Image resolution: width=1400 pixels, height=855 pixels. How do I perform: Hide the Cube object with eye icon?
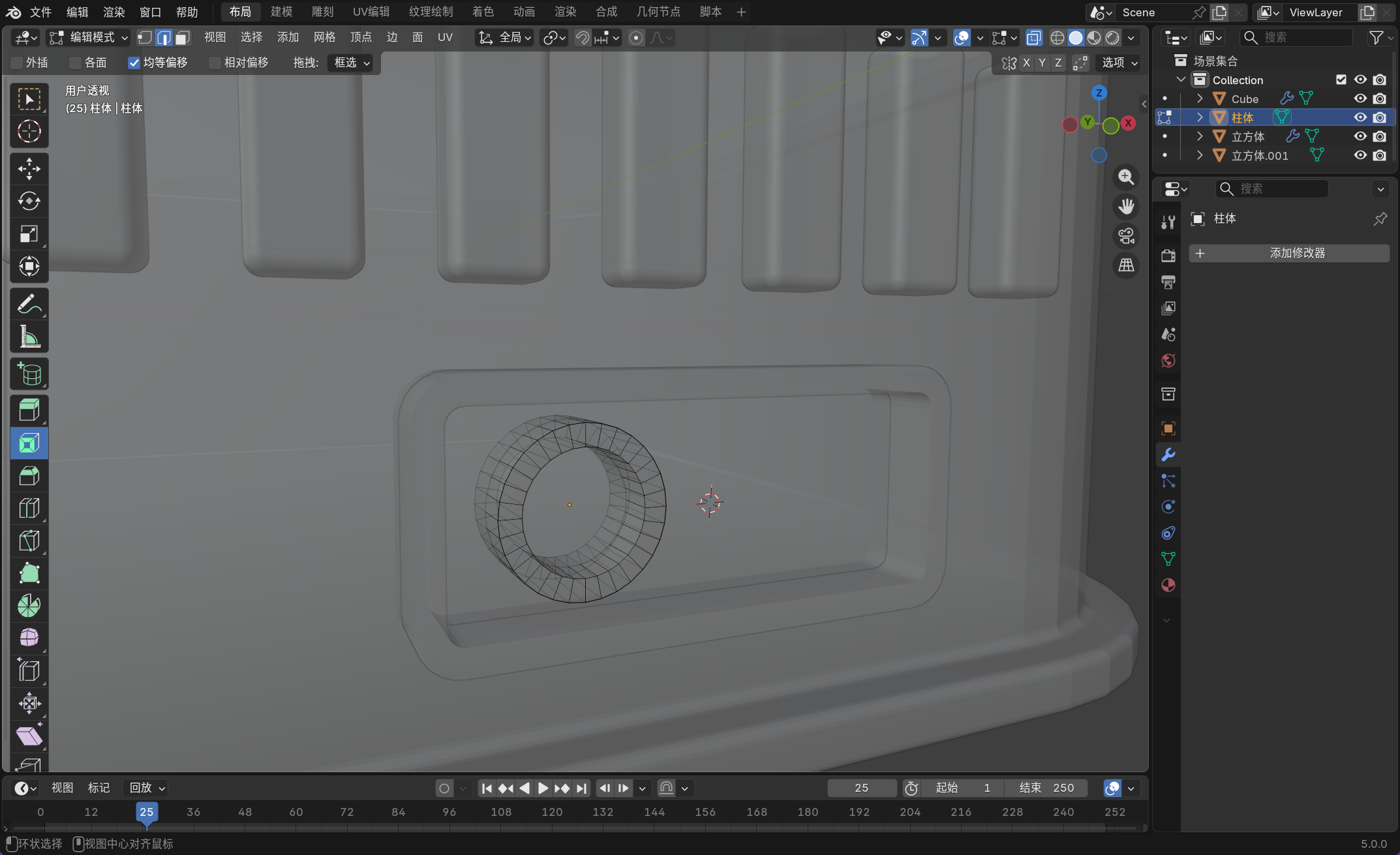pos(1360,98)
